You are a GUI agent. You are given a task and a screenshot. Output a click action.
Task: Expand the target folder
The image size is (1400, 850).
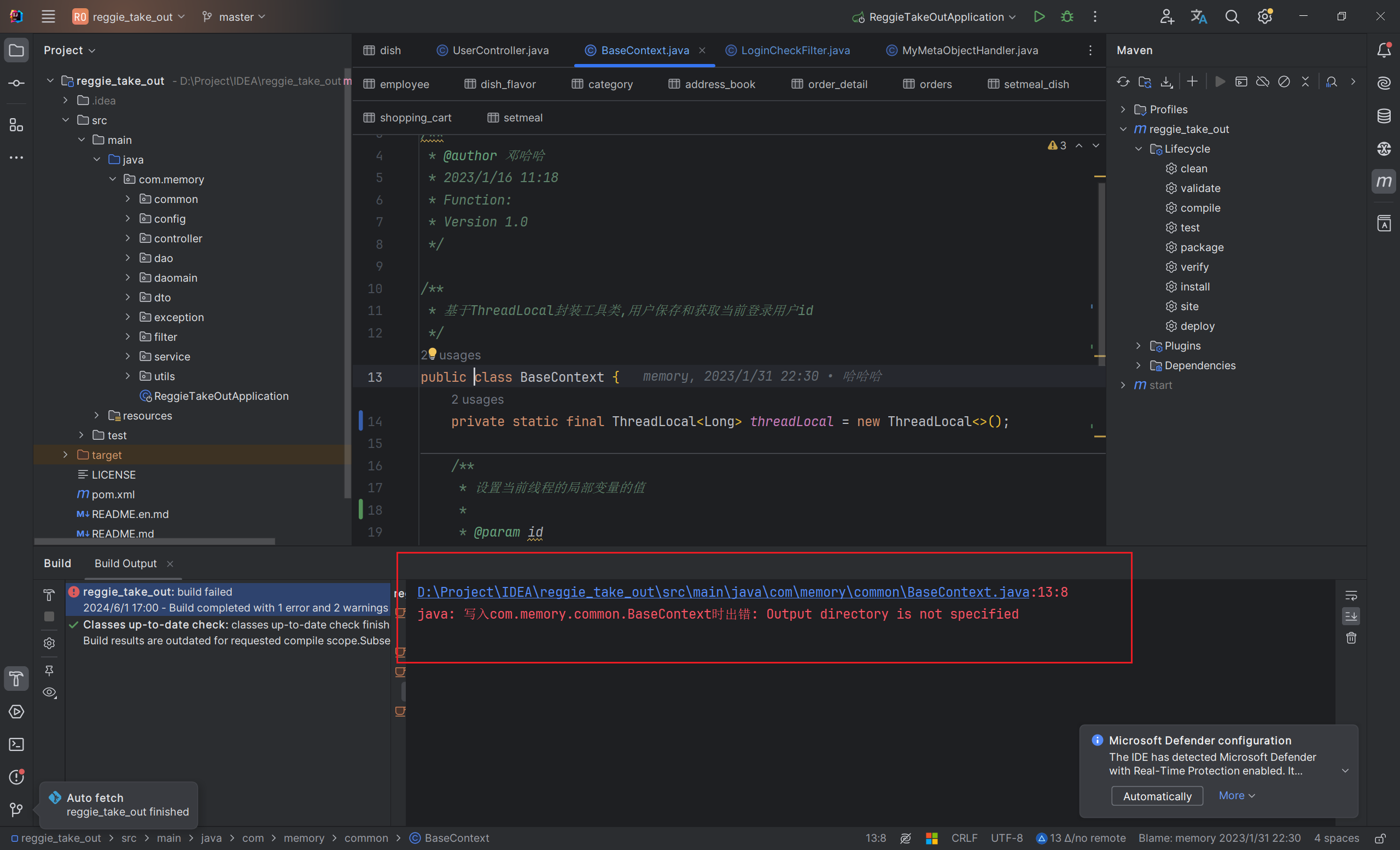coord(65,455)
